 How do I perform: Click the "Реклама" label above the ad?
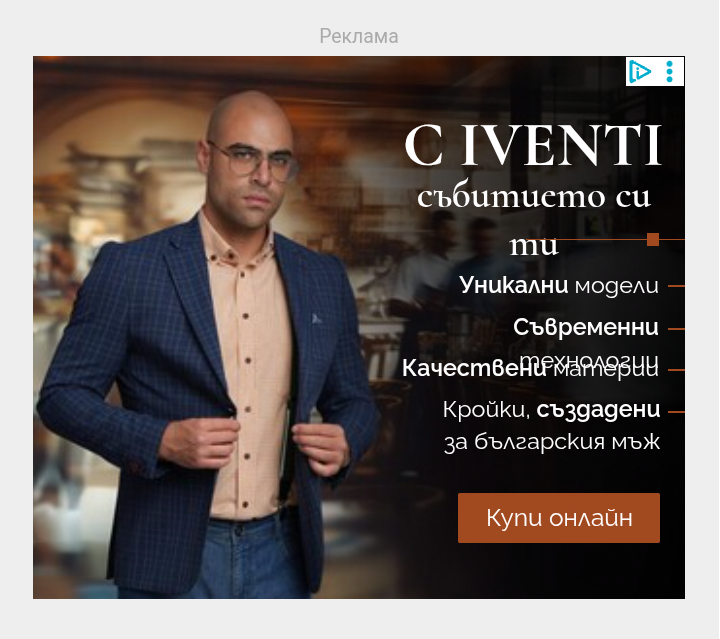pyautogui.click(x=359, y=36)
